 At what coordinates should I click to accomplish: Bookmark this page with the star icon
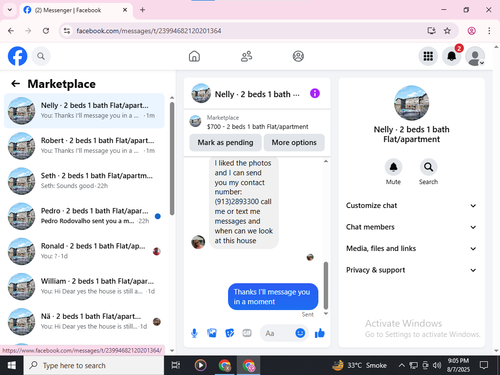[447, 31]
